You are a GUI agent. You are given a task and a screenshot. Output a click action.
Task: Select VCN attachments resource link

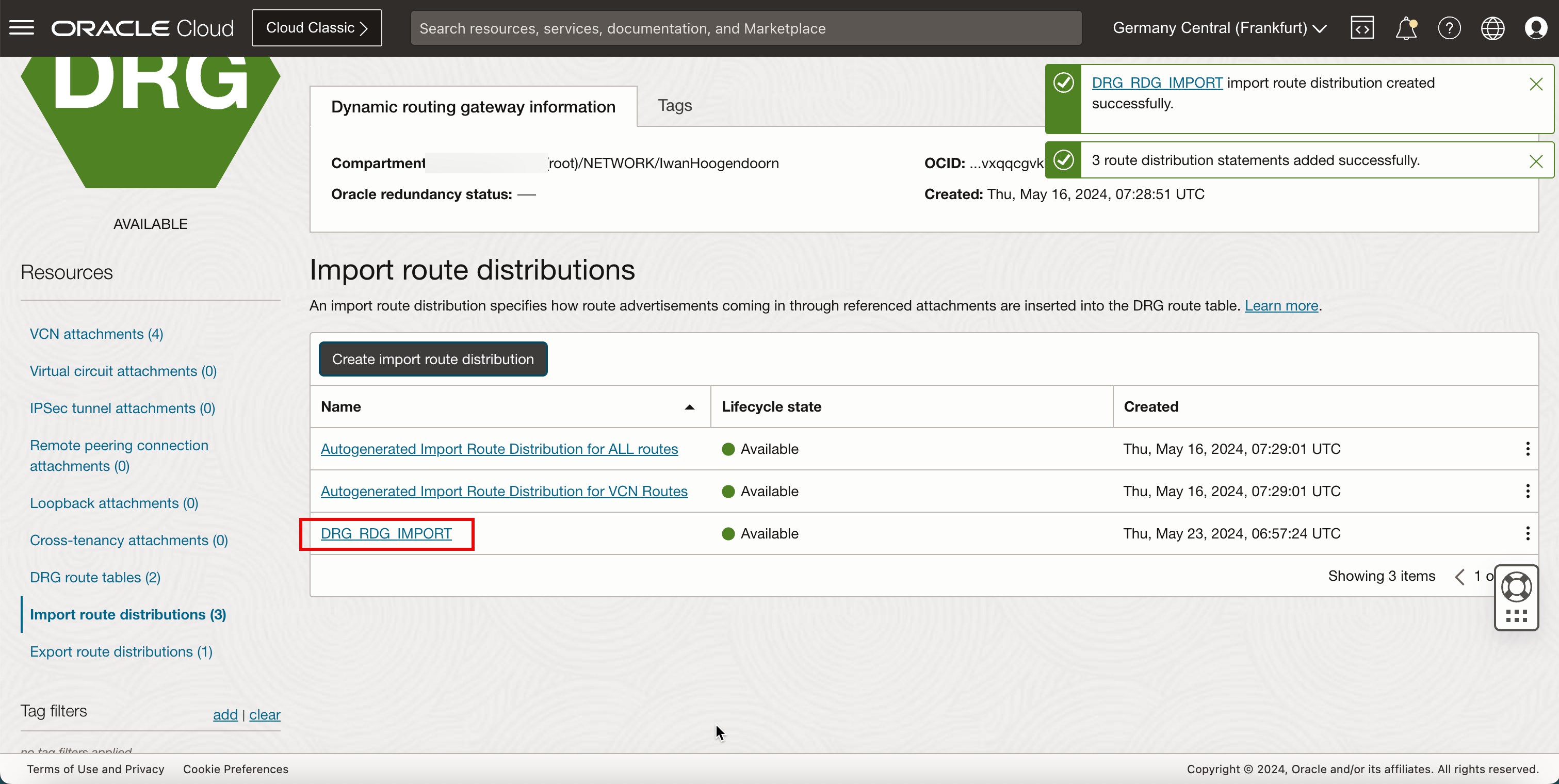tap(97, 333)
